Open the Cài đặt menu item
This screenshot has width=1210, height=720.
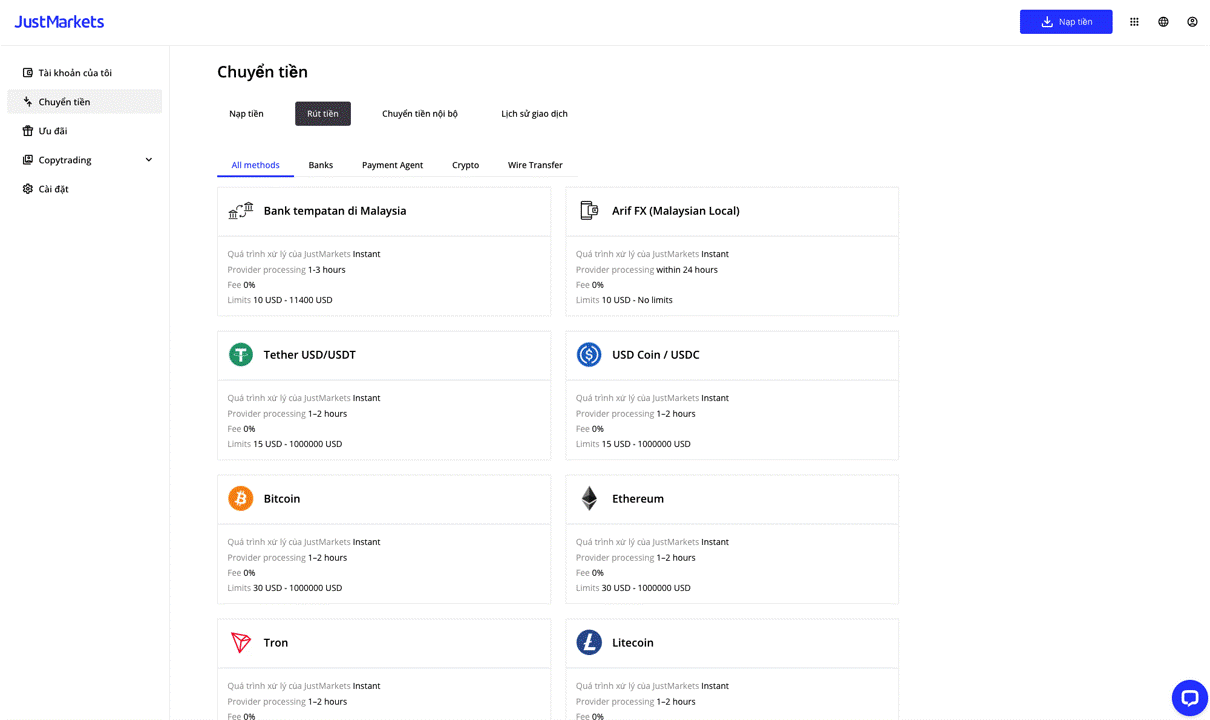coord(85,189)
